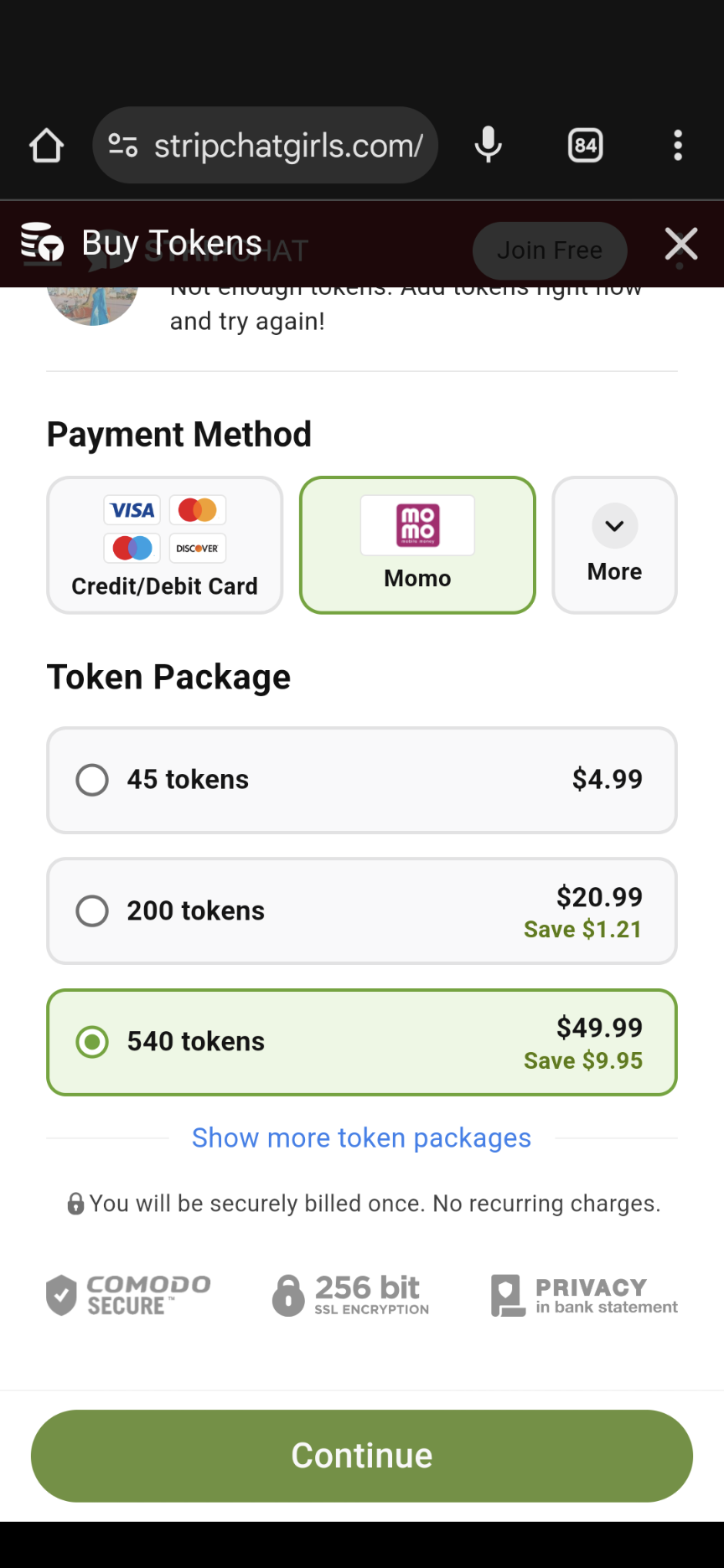The image size is (724, 1568).
Task: Select the 45 tokens radio option
Action: click(x=92, y=780)
